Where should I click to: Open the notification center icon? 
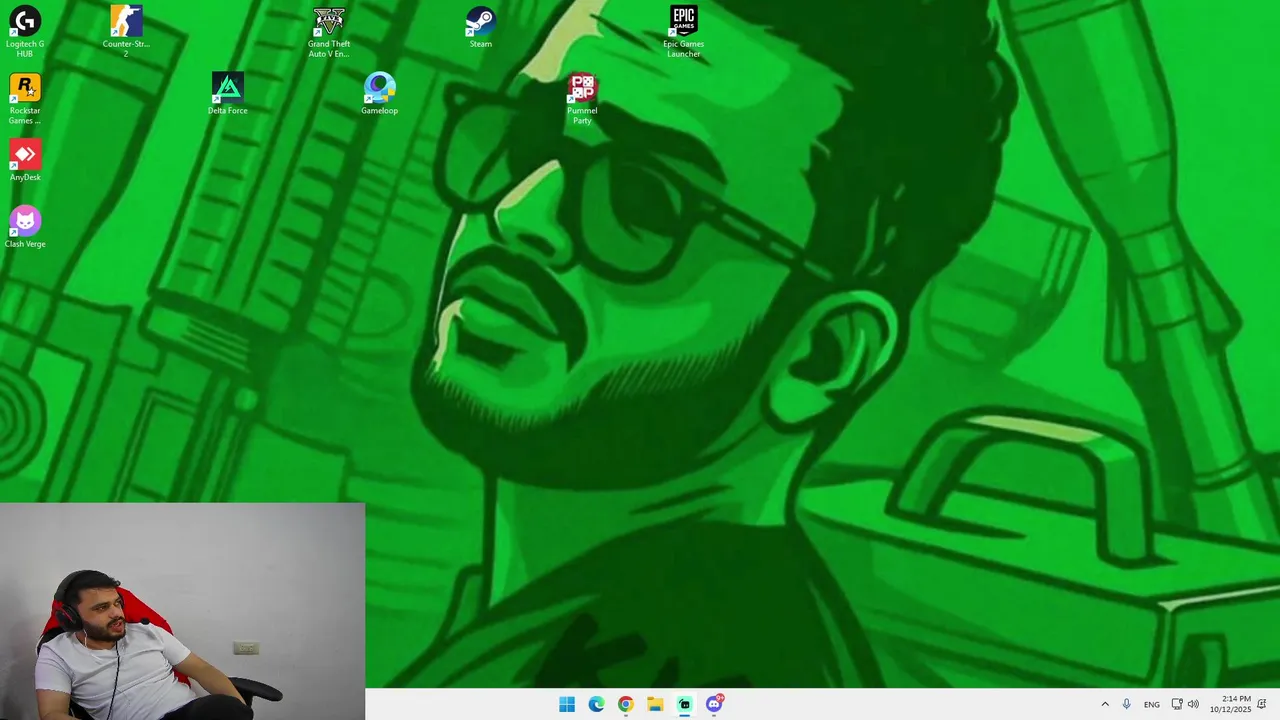[1263, 704]
